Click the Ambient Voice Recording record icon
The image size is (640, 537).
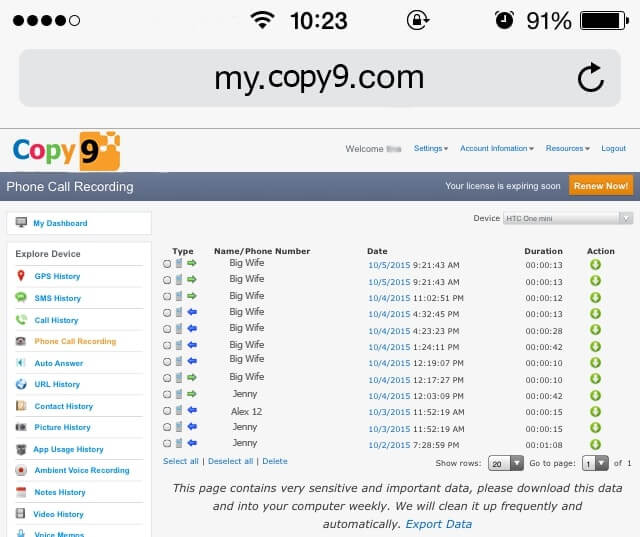click(21, 470)
